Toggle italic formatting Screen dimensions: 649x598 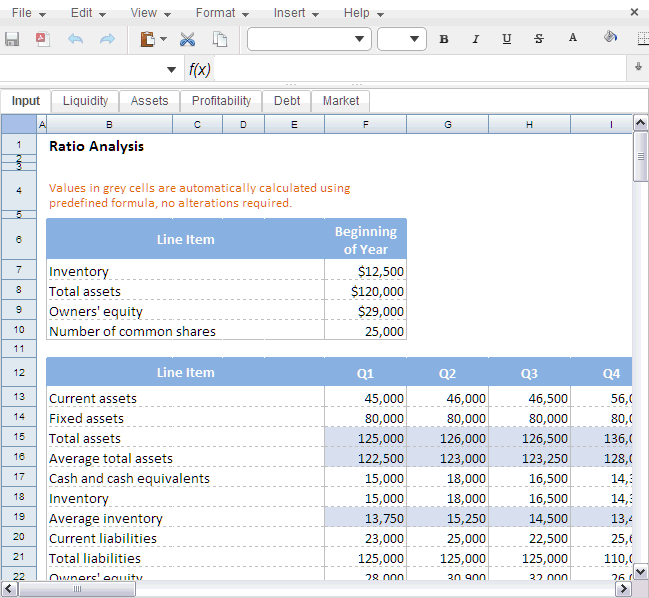476,39
